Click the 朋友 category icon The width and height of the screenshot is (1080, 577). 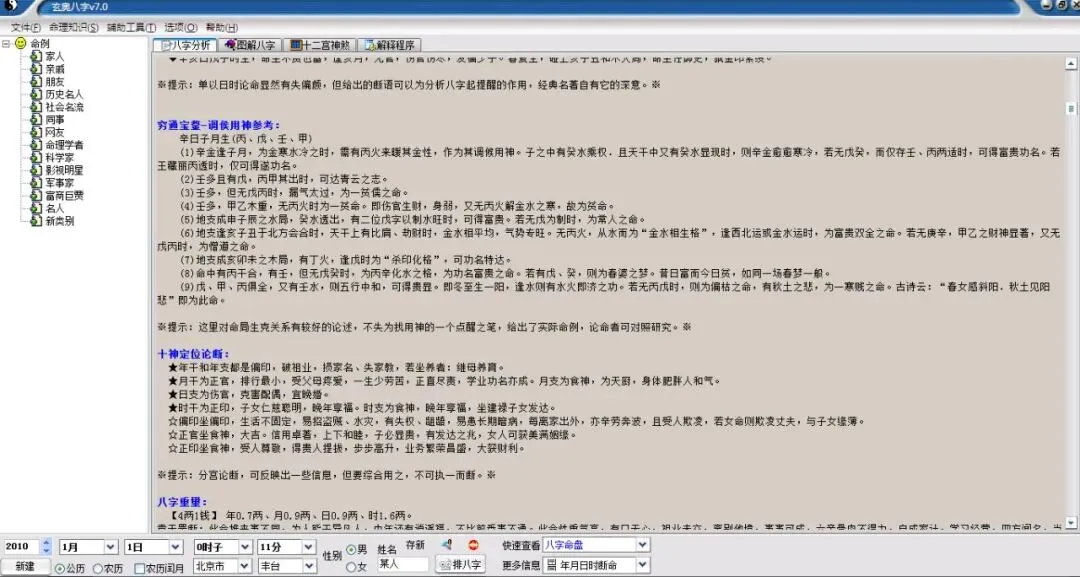click(x=36, y=81)
